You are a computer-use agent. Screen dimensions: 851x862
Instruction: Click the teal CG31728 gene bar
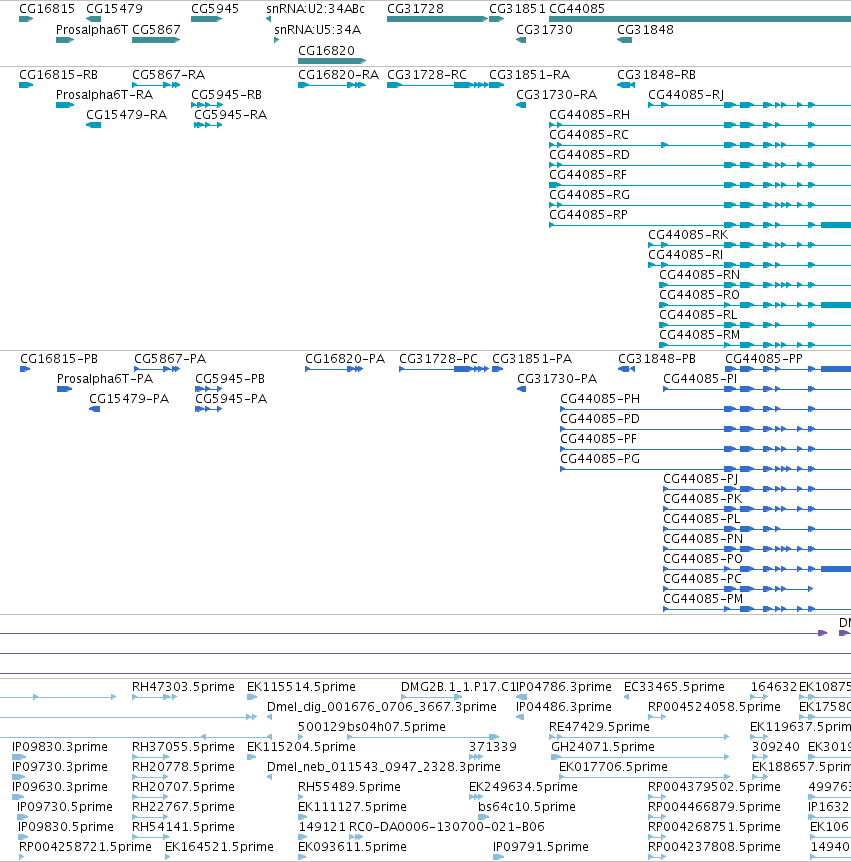tap(438, 19)
